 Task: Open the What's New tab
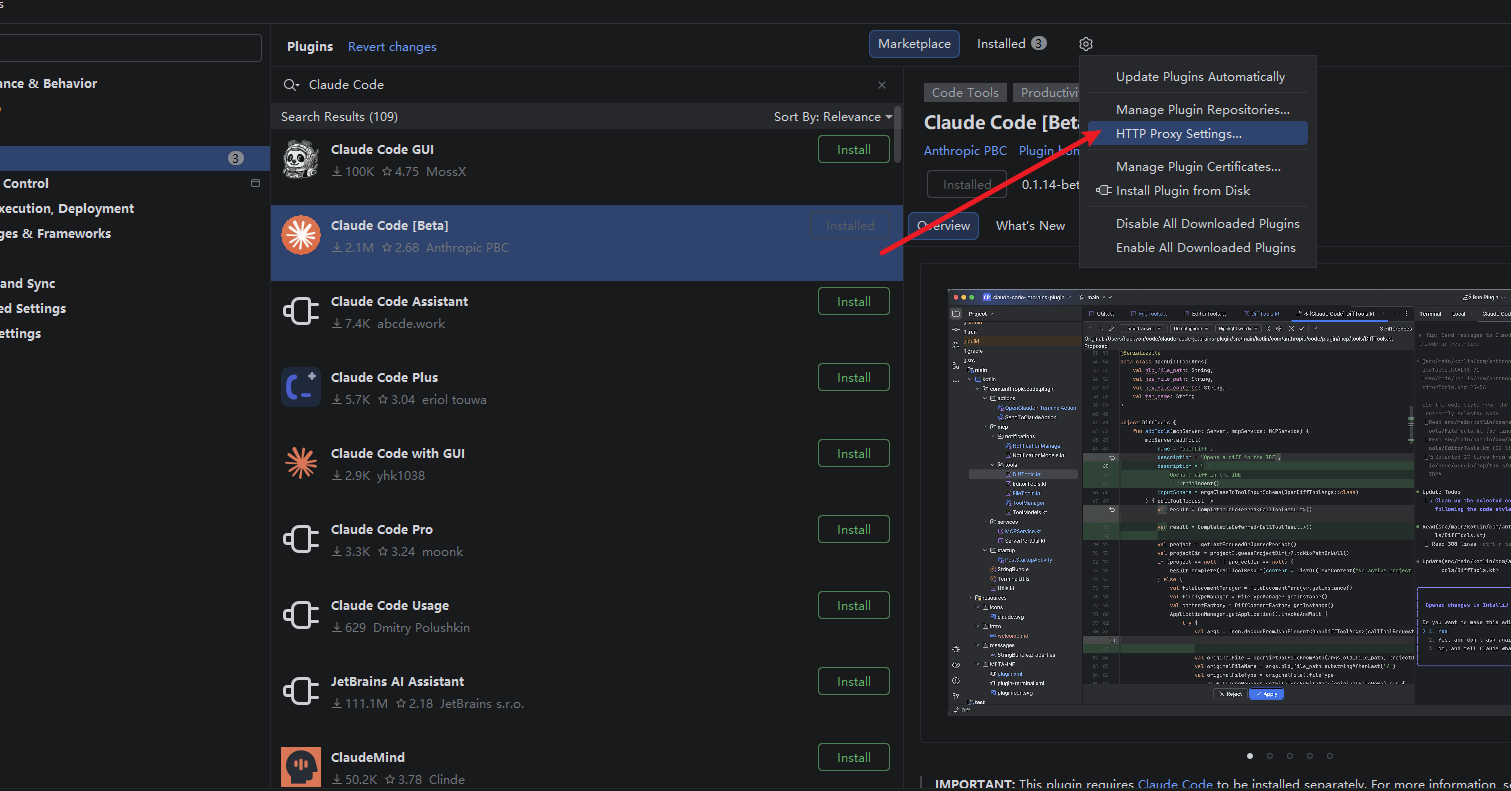click(1030, 226)
